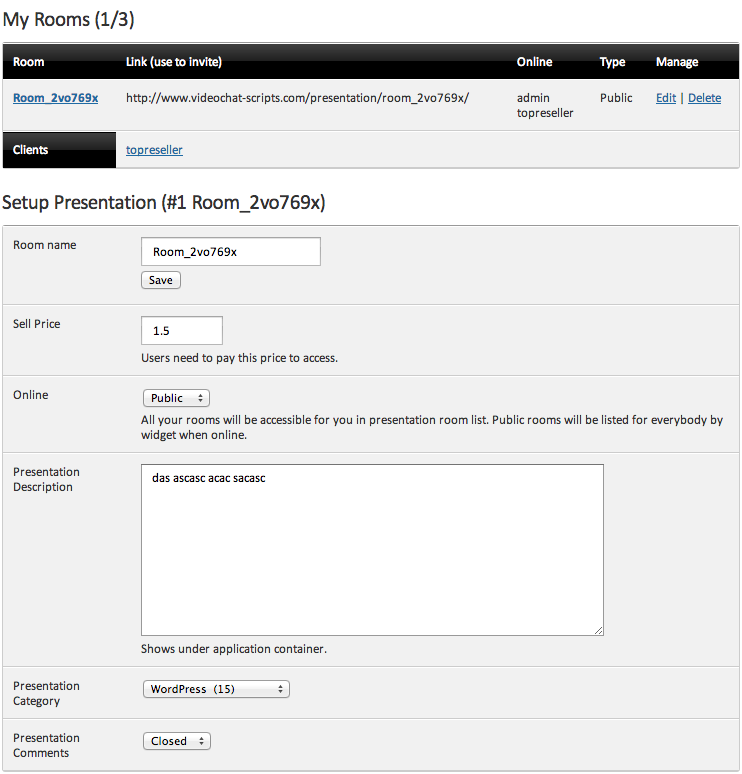Screen dimensions: 742x774
Task: Select the Manage column header
Action: [677, 62]
